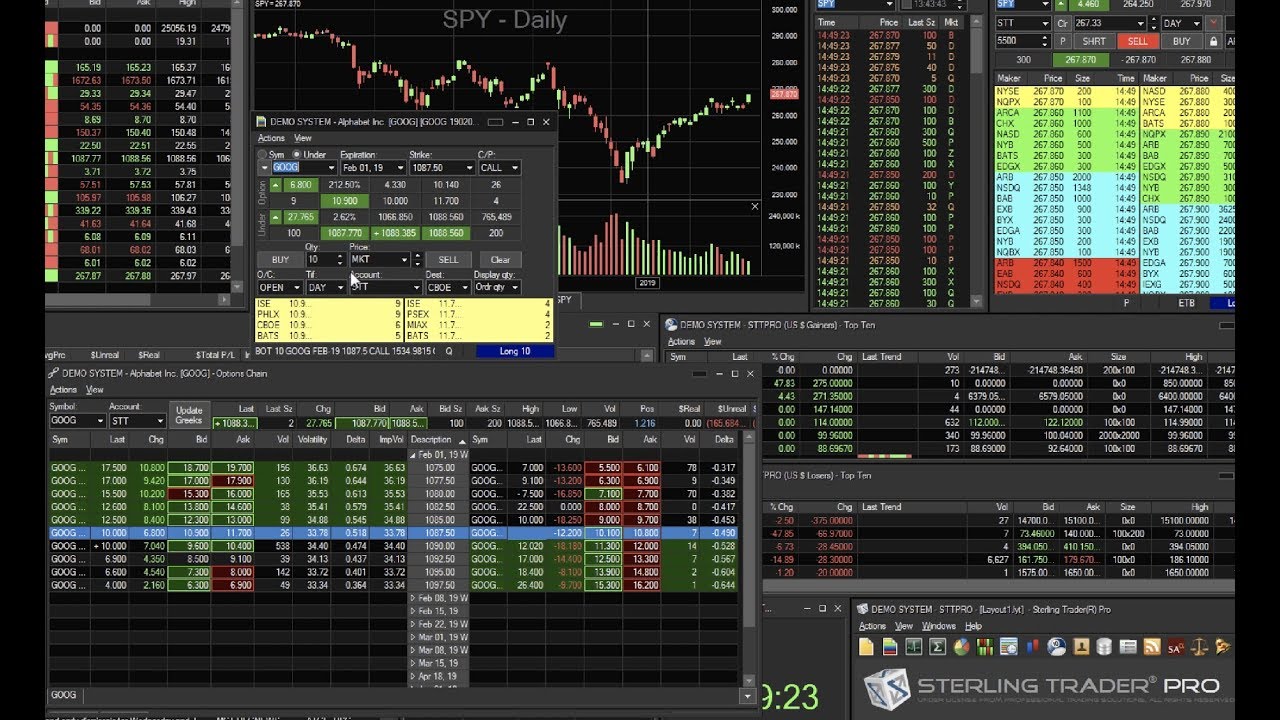Screen dimensions: 1280x720
Task: Open the orange RSS feed icon
Action: pyautogui.click(x=1152, y=647)
